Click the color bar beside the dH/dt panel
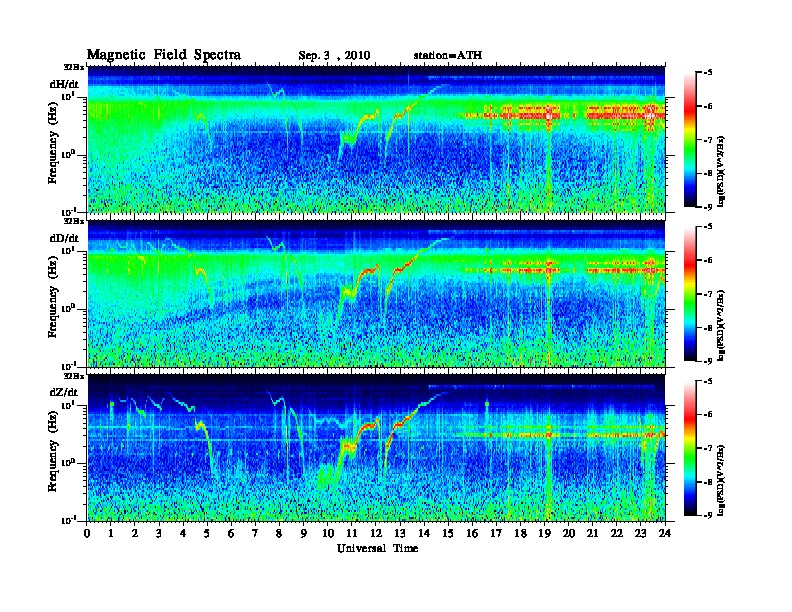Screen dimensions: 792x612 click(x=690, y=139)
